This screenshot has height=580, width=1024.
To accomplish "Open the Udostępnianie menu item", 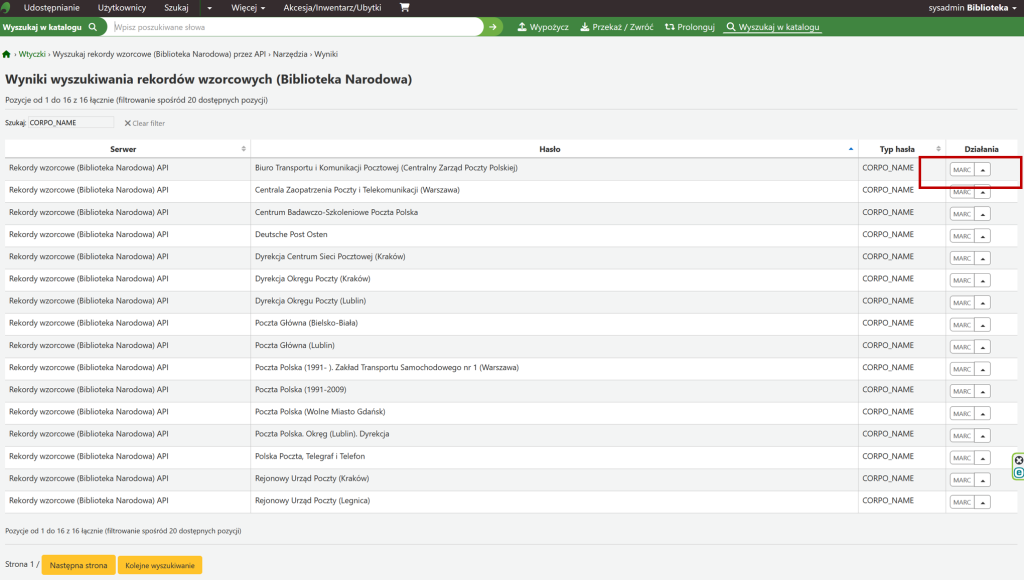I will tap(51, 8).
